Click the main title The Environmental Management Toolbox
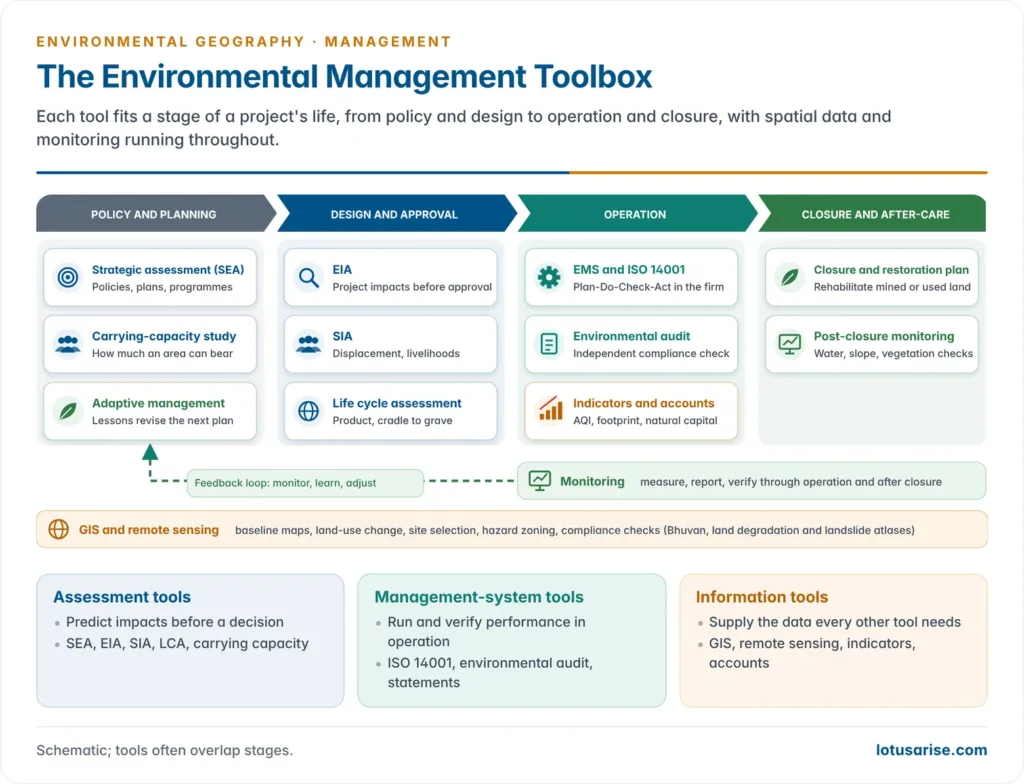The image size is (1024, 784). click(x=344, y=77)
